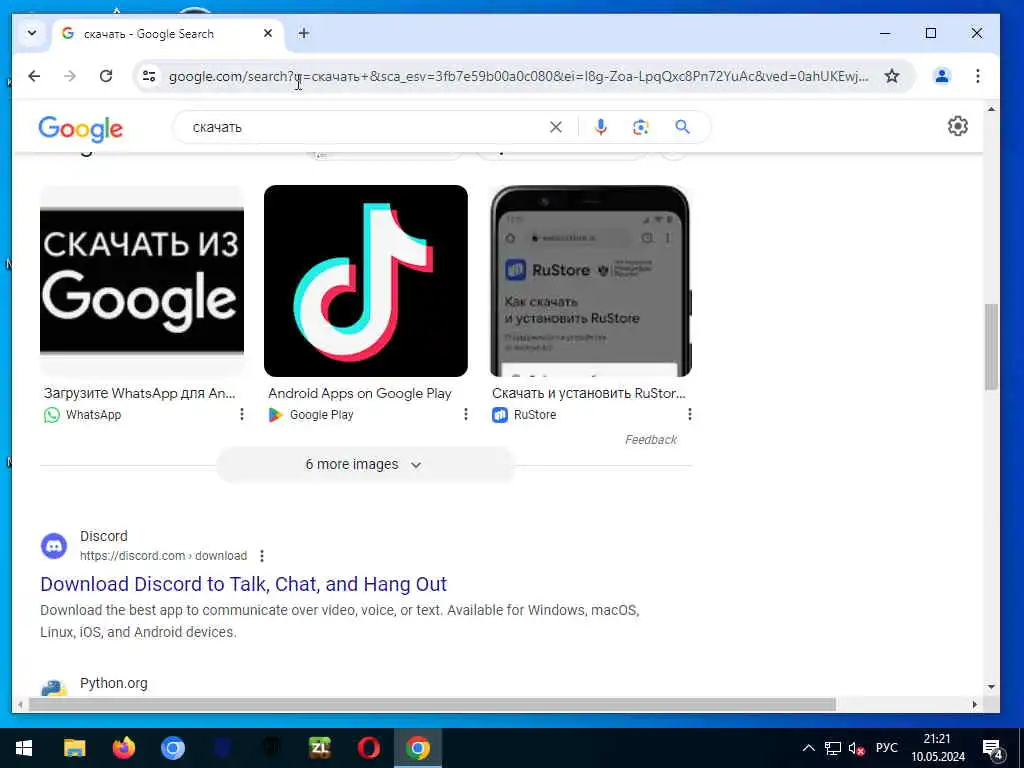The width and height of the screenshot is (1024, 768).
Task: Open more options for RuStore image
Action: click(690, 414)
